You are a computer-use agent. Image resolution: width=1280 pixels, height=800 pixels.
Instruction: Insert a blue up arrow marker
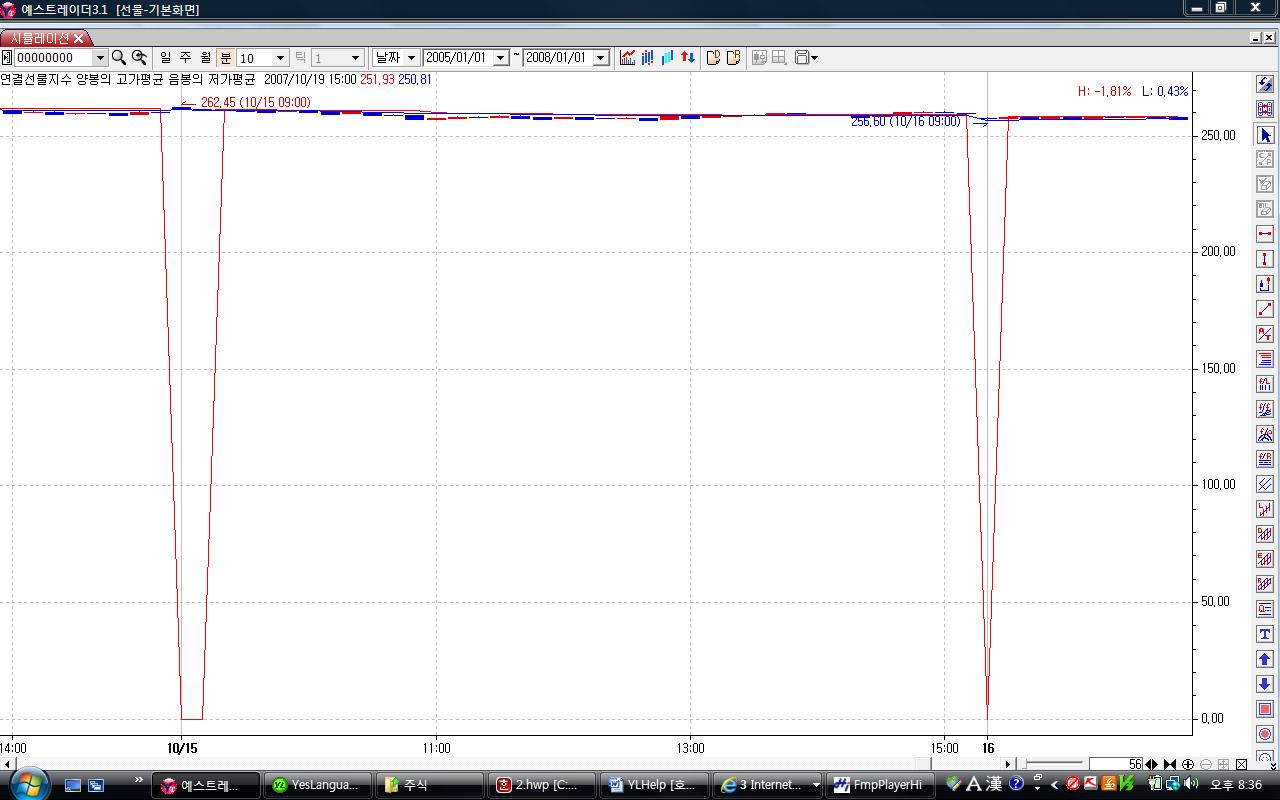pos(1265,659)
